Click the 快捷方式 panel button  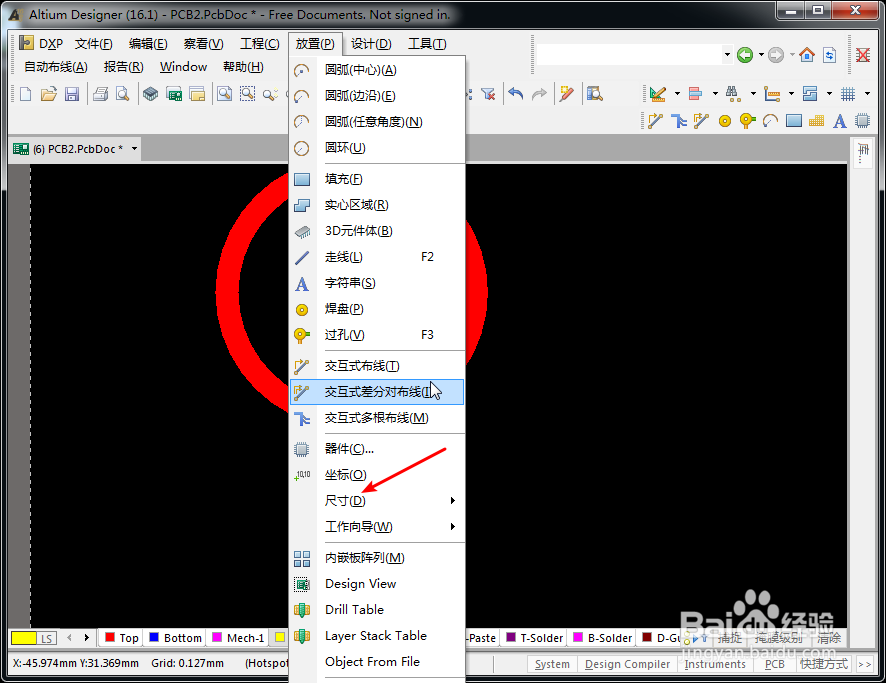point(824,664)
